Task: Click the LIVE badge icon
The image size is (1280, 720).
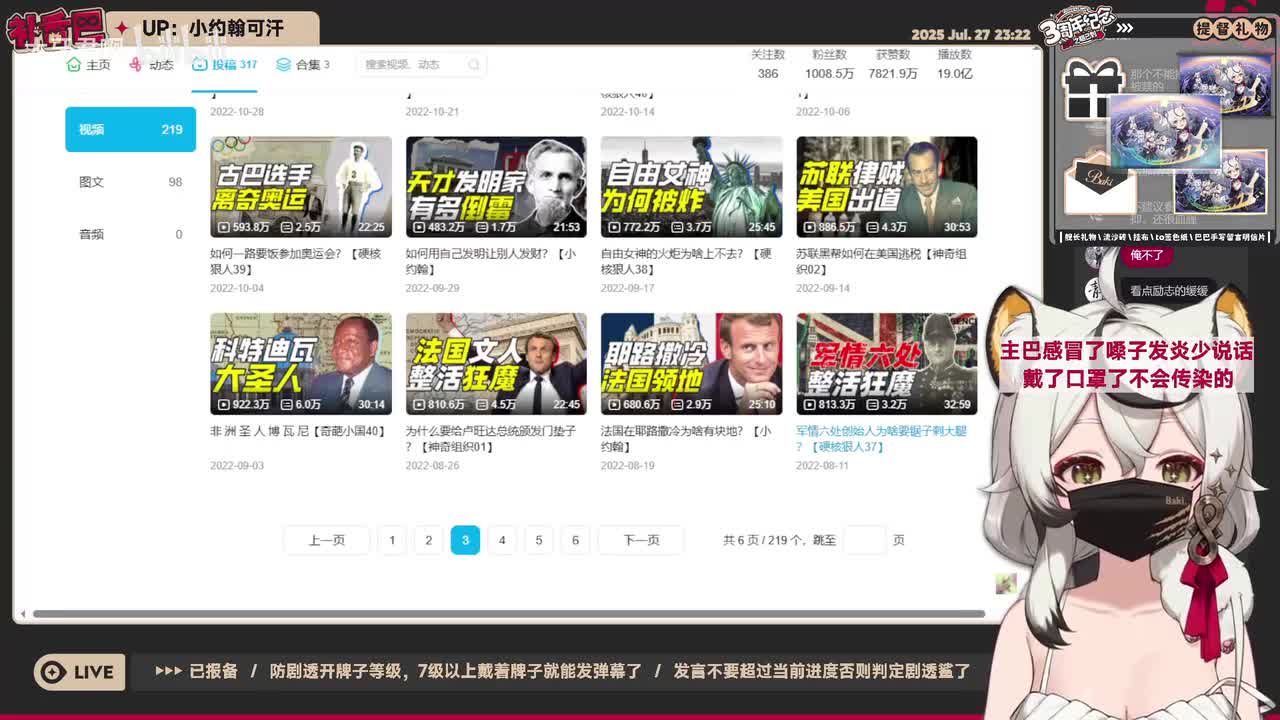Action: 80,671
